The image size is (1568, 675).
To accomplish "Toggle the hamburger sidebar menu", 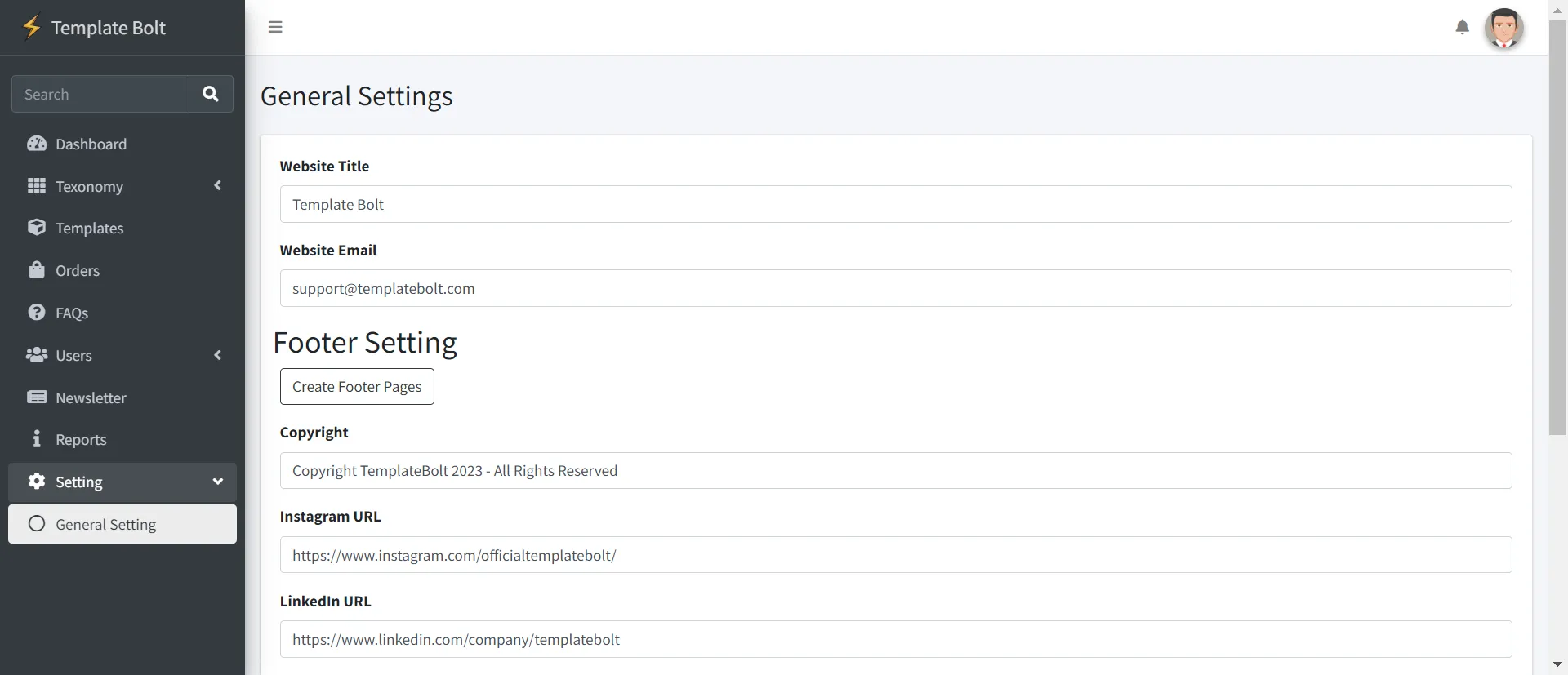I will click(275, 27).
